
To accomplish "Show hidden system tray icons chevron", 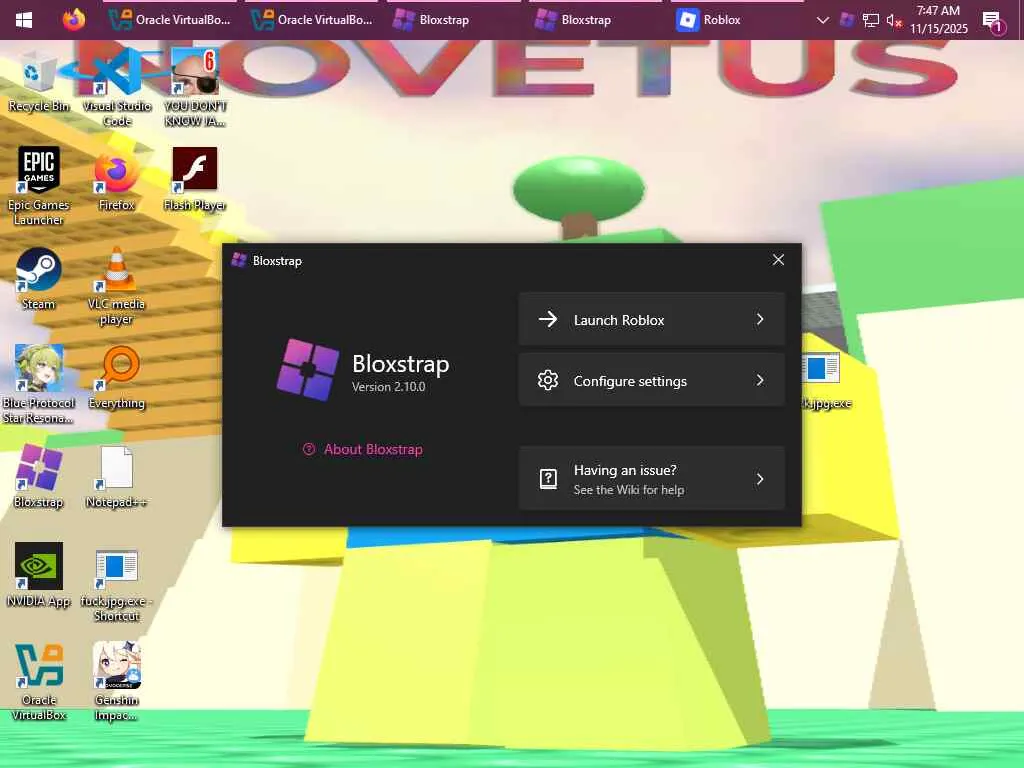I will (x=823, y=20).
